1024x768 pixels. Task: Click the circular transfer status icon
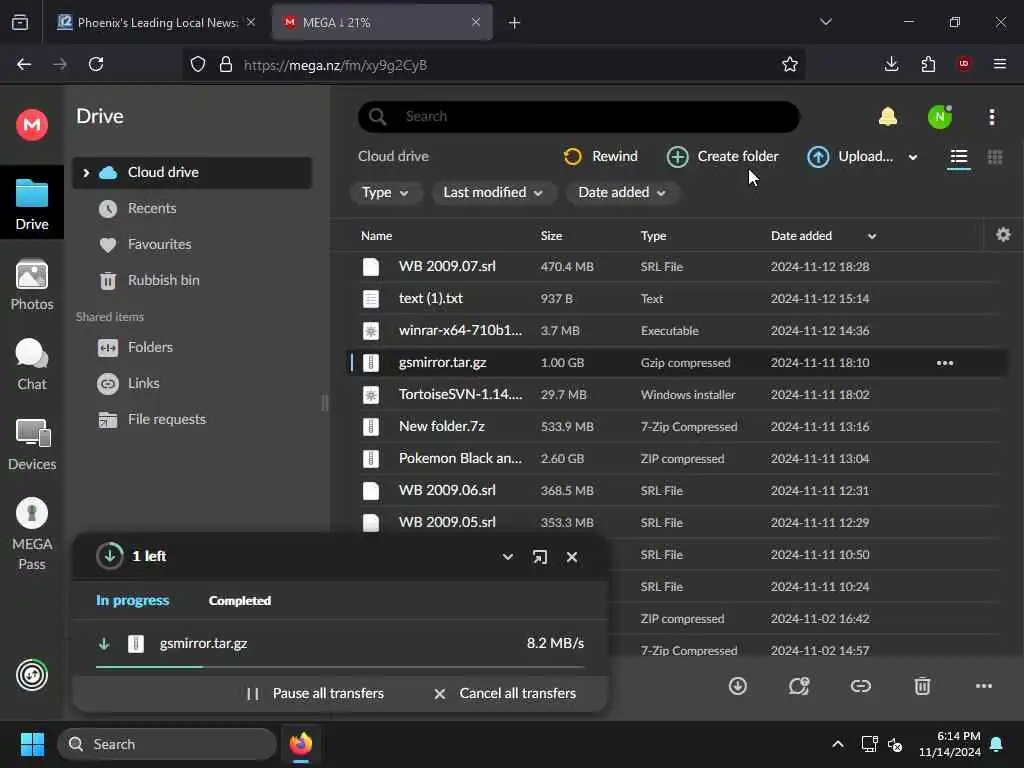[31, 675]
